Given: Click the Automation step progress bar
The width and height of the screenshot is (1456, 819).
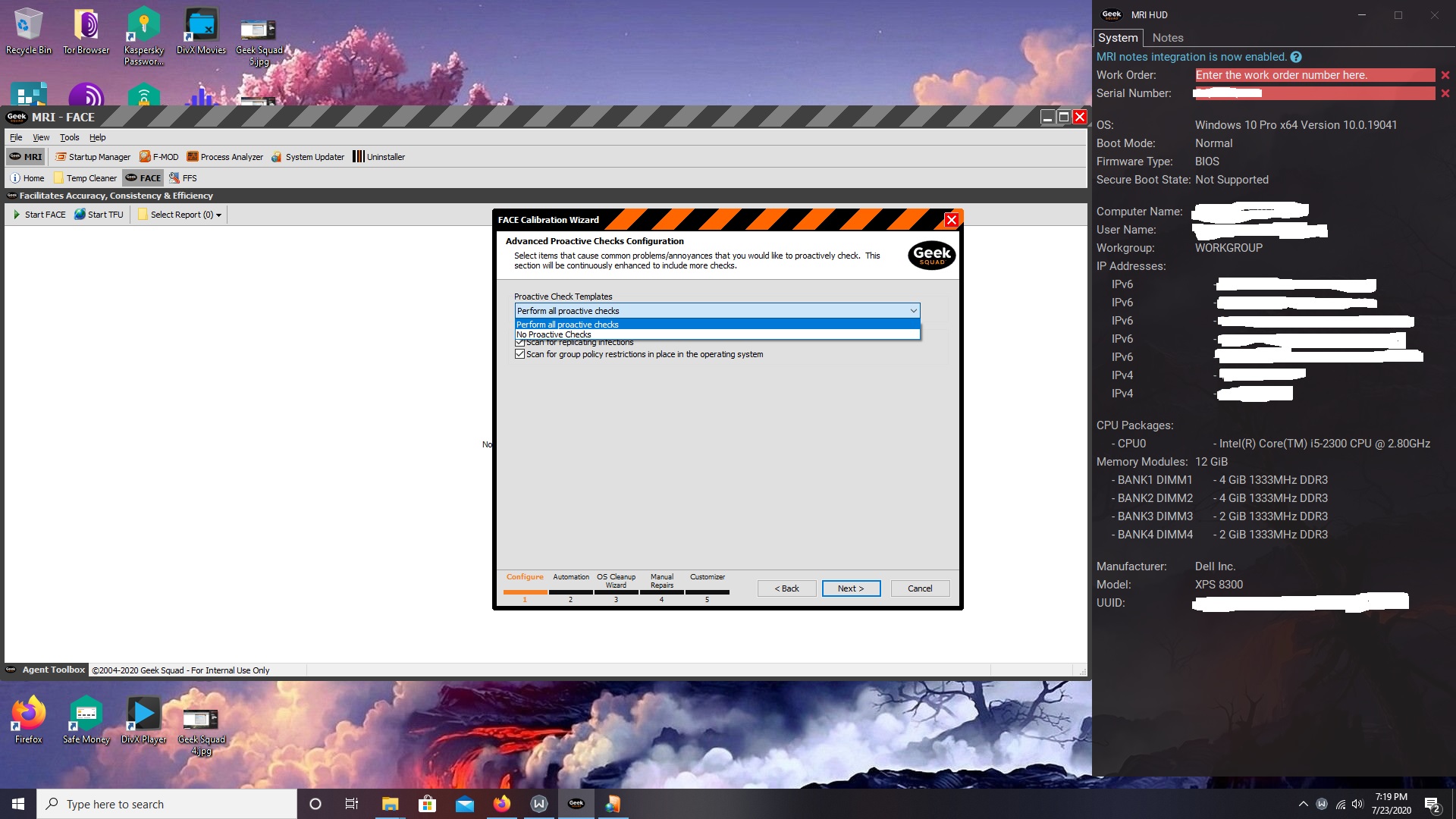Looking at the screenshot, I should click(570, 591).
